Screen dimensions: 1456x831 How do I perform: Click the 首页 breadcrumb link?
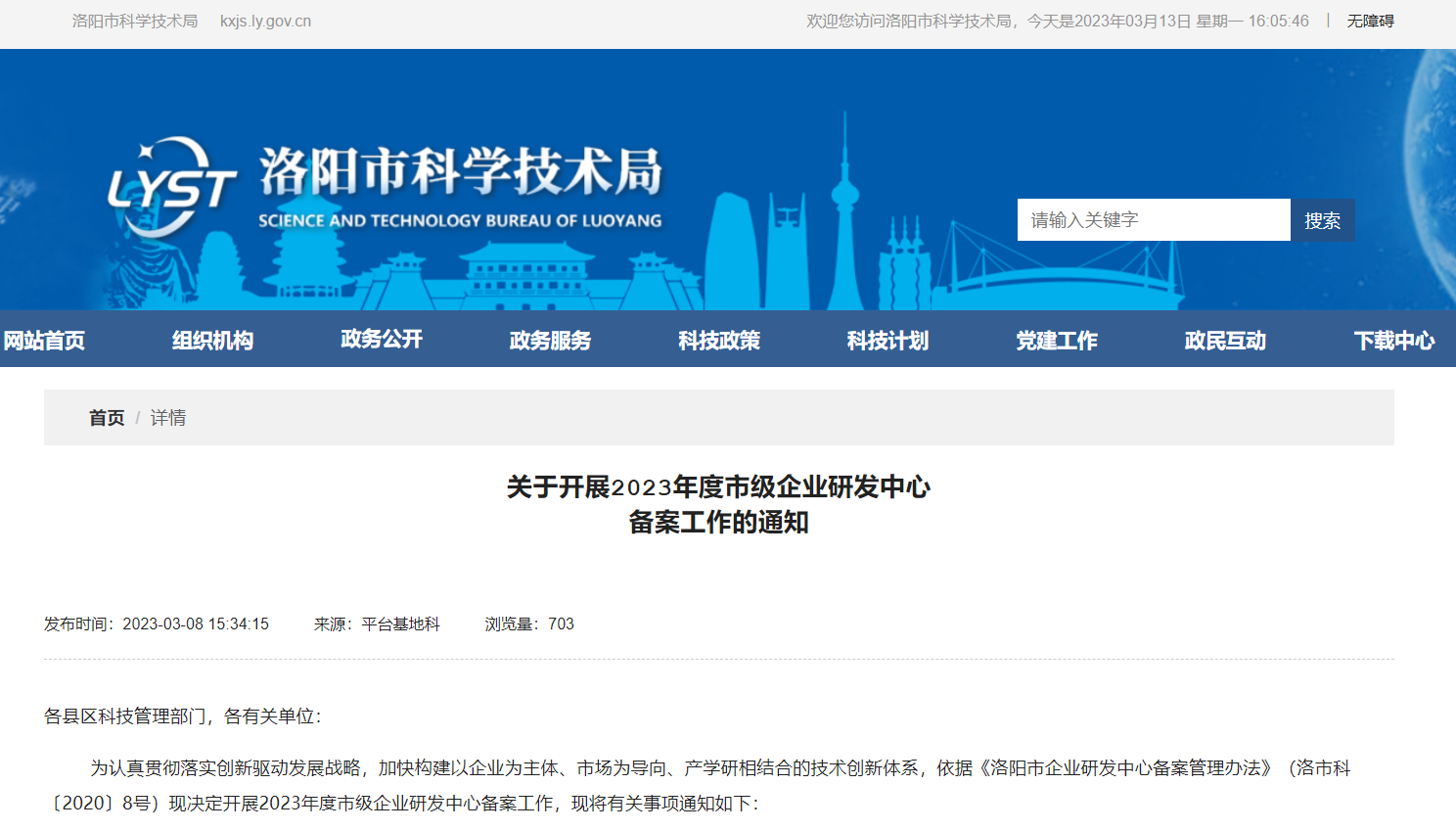click(x=107, y=418)
